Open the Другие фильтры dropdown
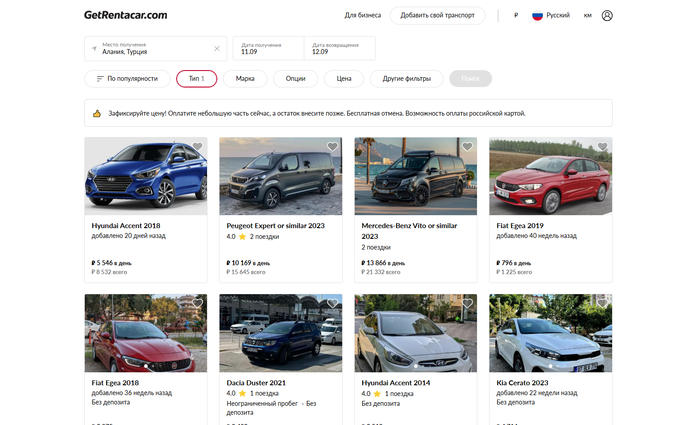The image size is (700, 425). point(407,79)
